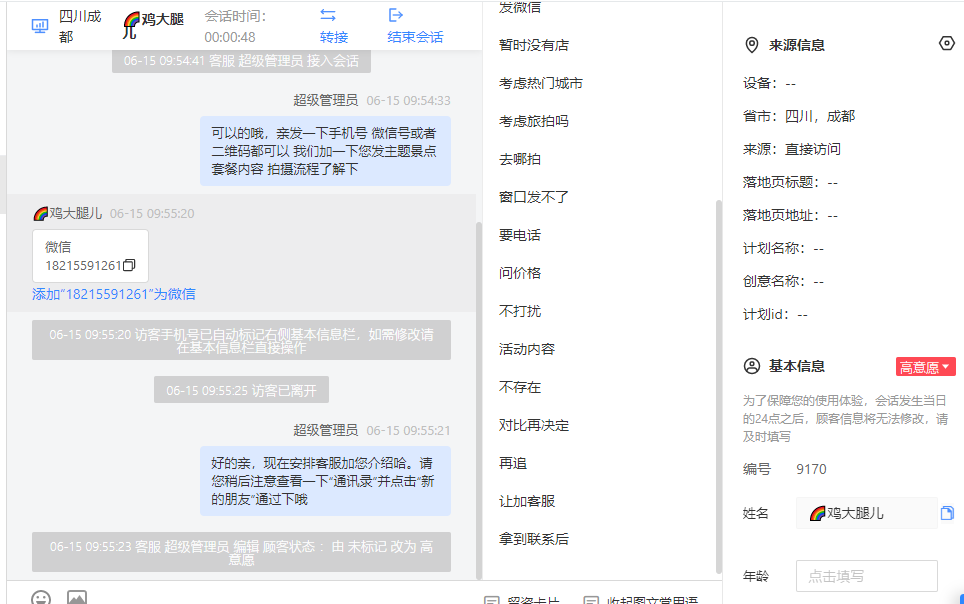Open the emoji picker below the chat

click(41, 597)
